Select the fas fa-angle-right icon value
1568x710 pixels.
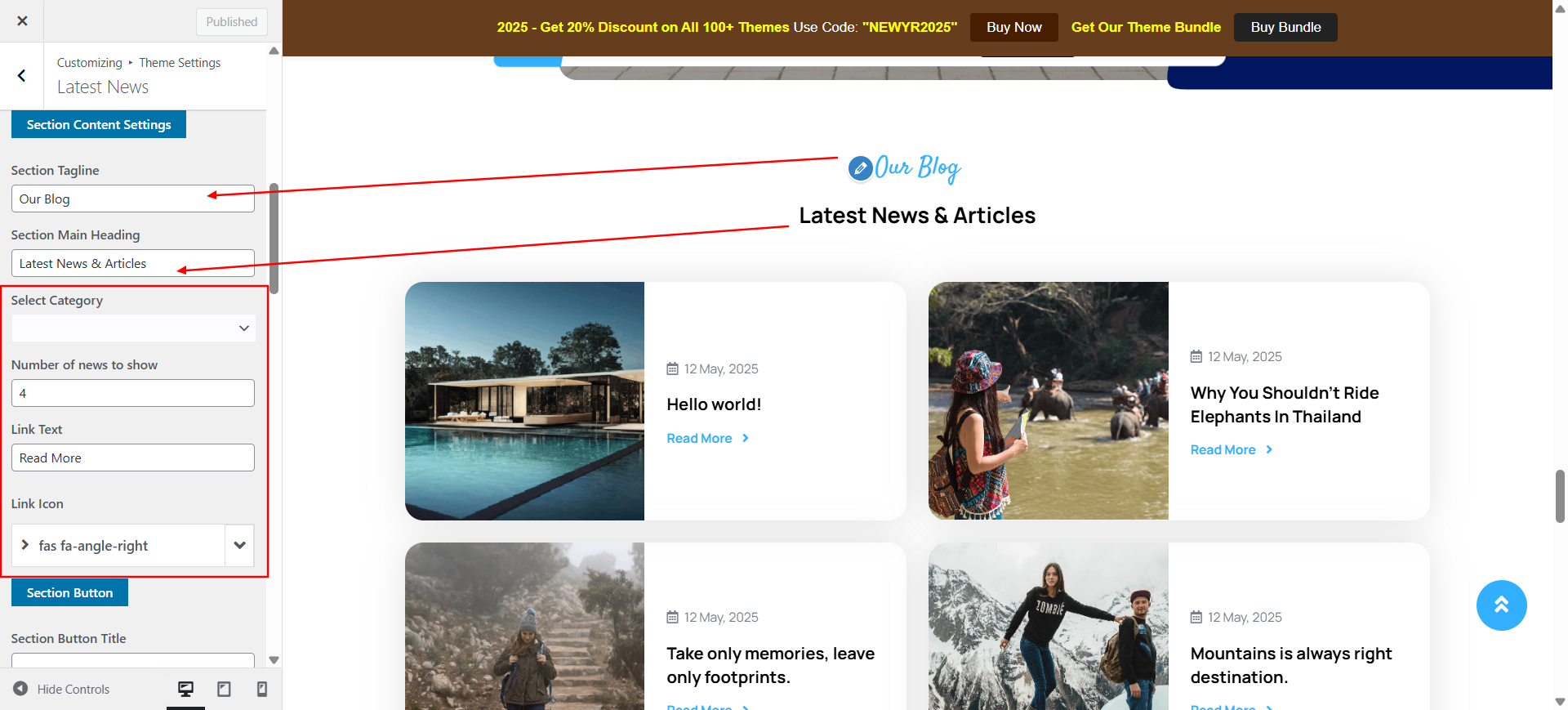point(118,545)
